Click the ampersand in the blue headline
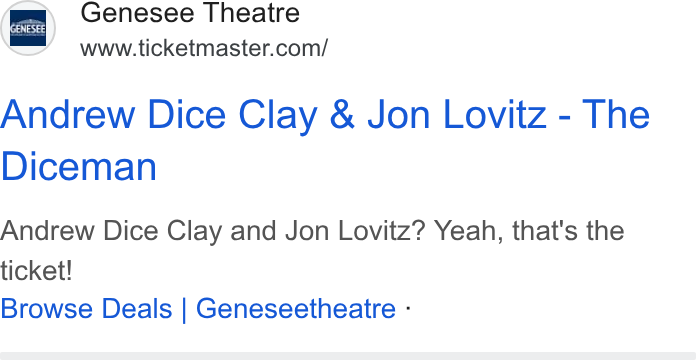Image resolution: width=696 pixels, height=360 pixels. point(342,115)
